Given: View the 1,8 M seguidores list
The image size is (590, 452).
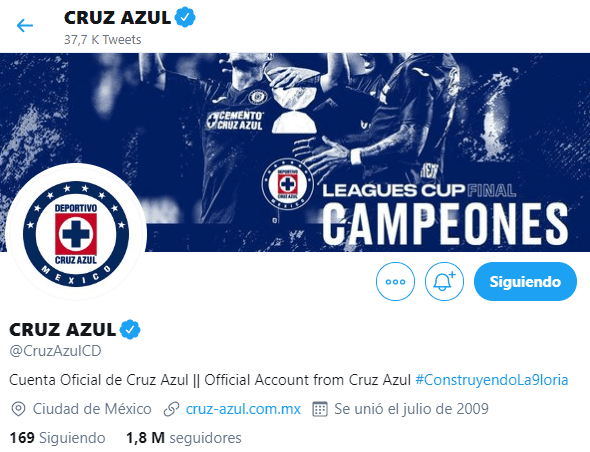Looking at the screenshot, I should pos(184,438).
